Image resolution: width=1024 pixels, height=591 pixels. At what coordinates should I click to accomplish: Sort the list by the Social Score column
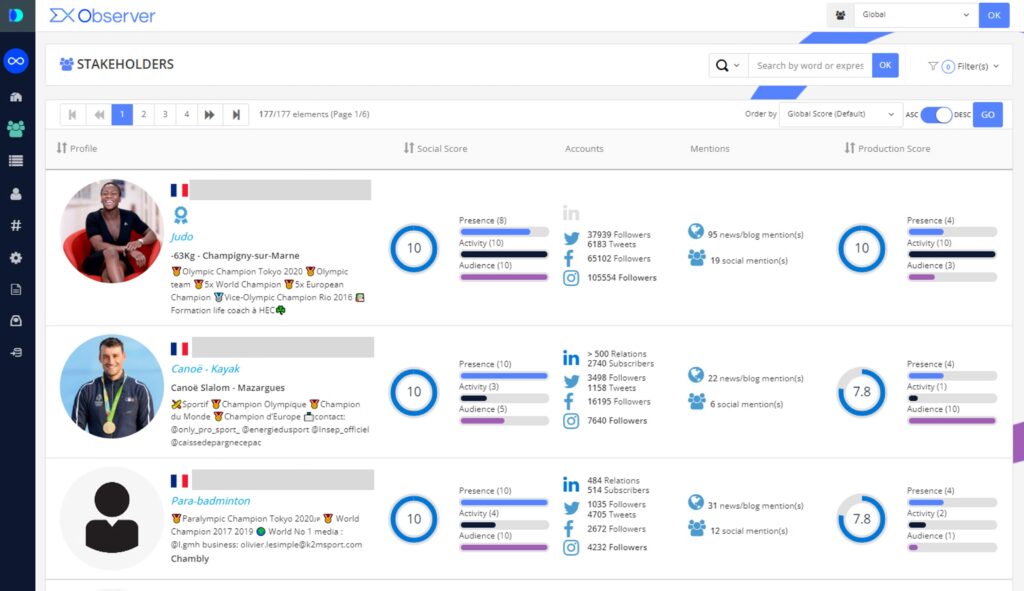point(436,148)
